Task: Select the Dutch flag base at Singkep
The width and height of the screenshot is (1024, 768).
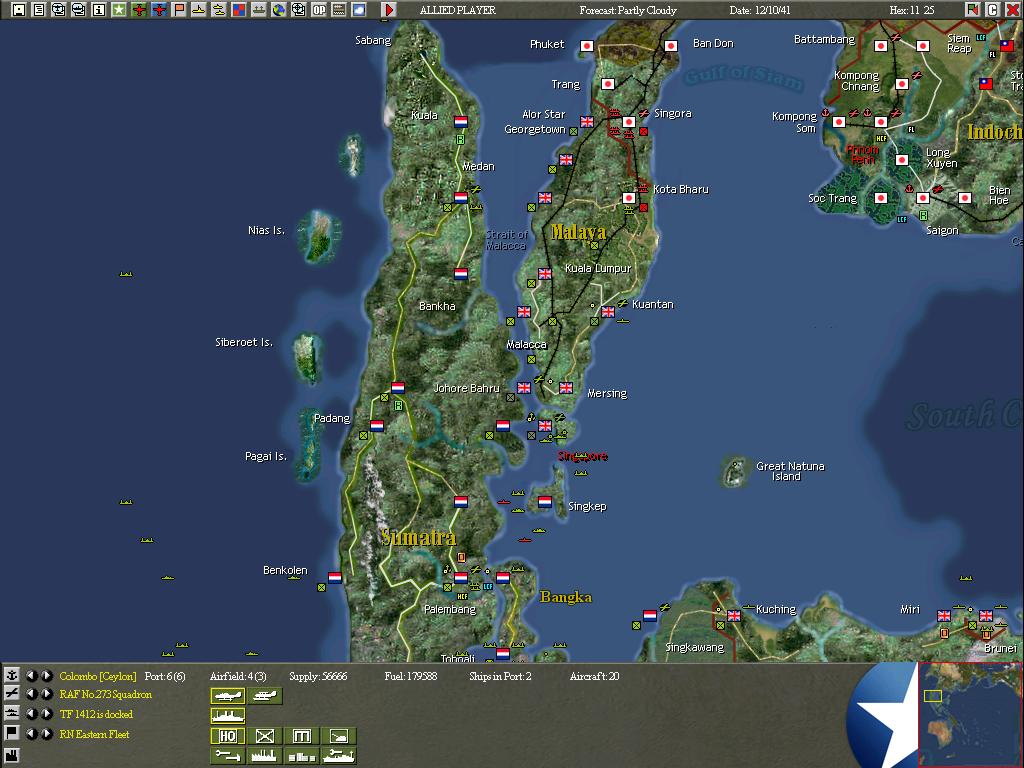Action: (545, 502)
